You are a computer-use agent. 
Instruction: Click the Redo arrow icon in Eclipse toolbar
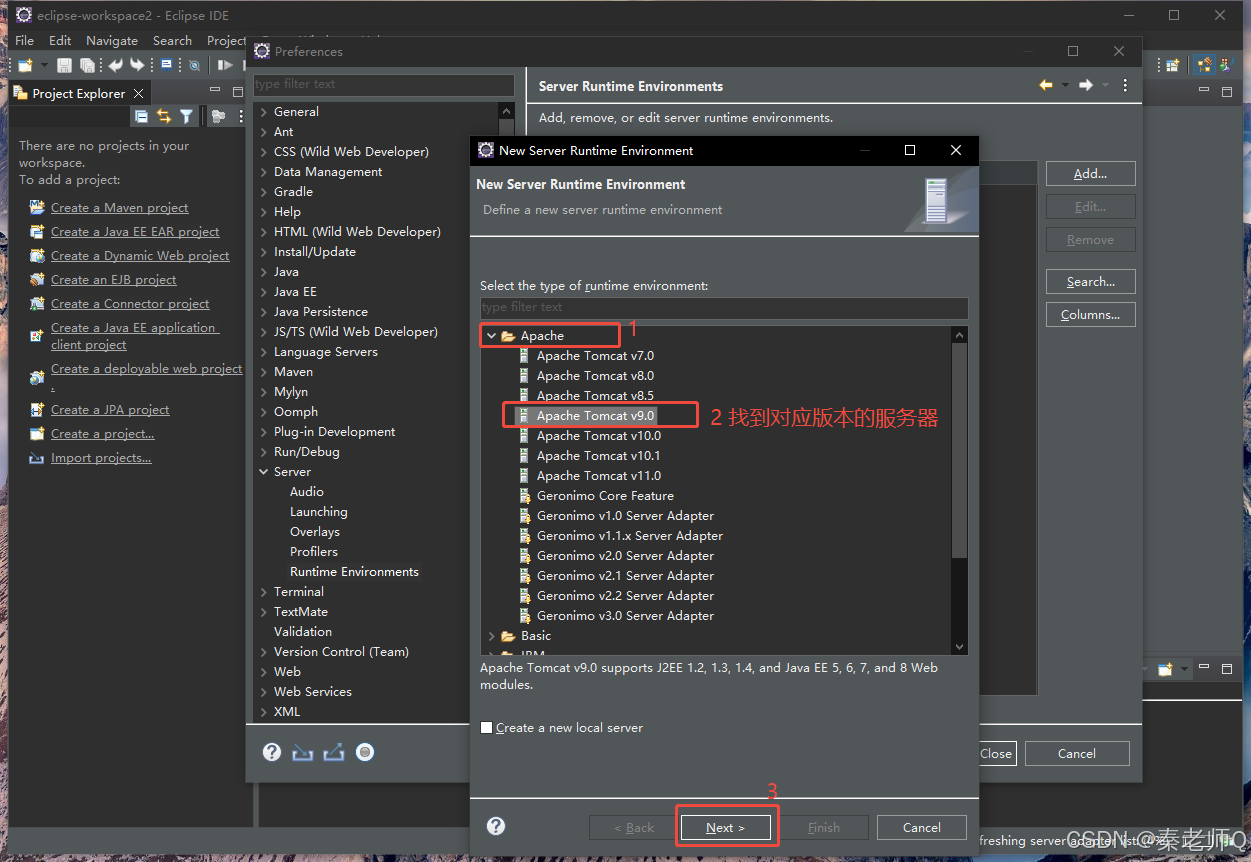[137, 65]
